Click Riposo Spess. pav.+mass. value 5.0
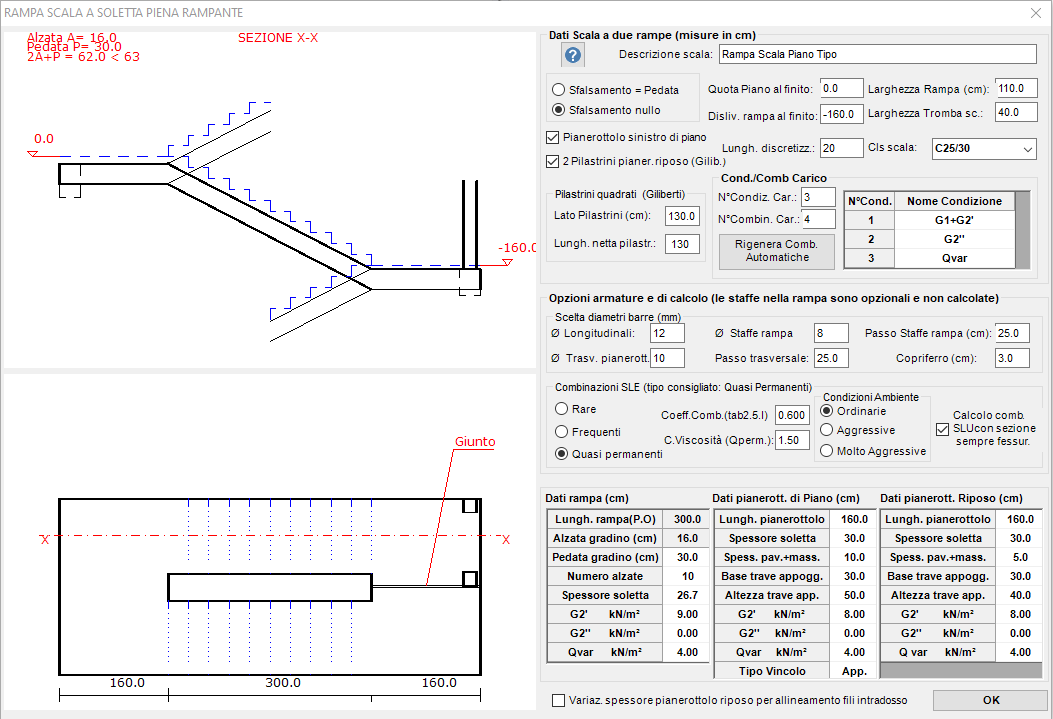The width and height of the screenshot is (1053, 719). 1019,557
